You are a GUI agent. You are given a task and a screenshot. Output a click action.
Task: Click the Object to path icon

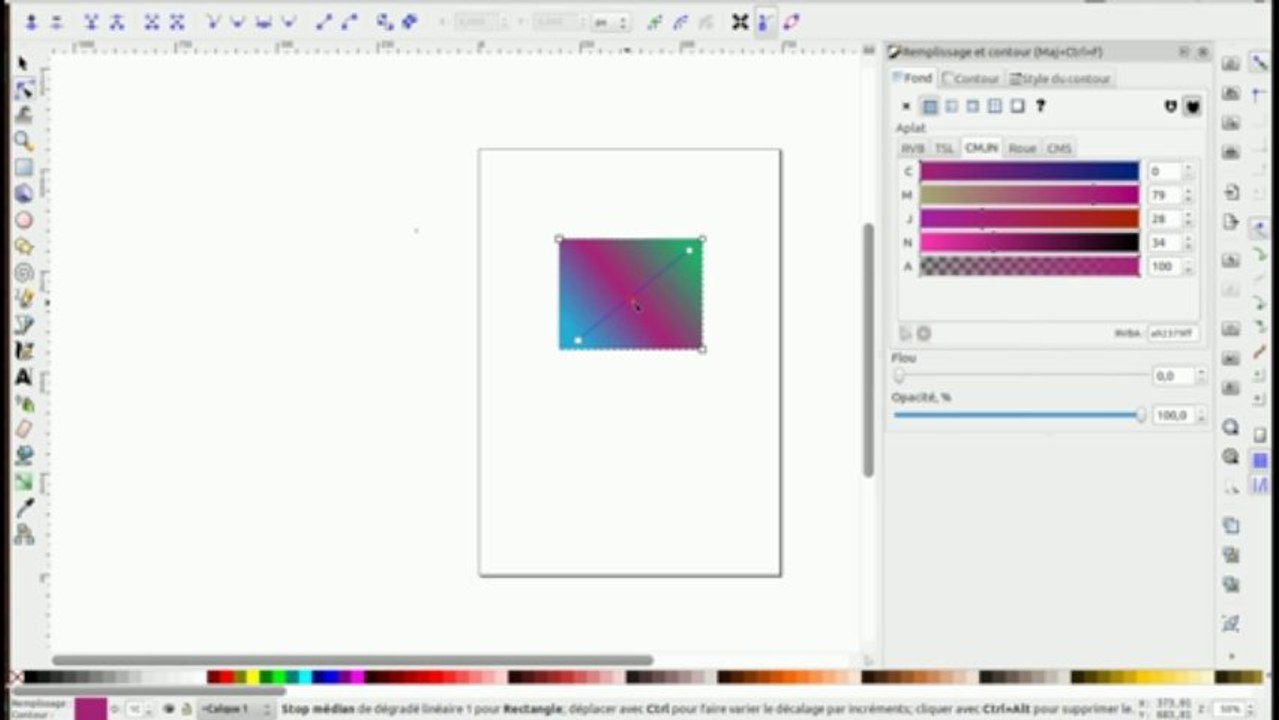[x=384, y=21]
